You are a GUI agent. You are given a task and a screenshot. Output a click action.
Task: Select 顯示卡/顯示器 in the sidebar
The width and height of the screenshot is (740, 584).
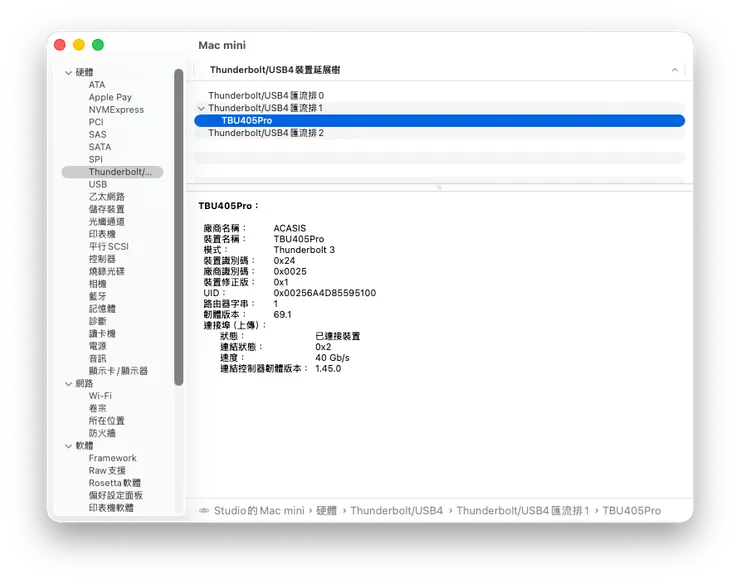tap(118, 371)
